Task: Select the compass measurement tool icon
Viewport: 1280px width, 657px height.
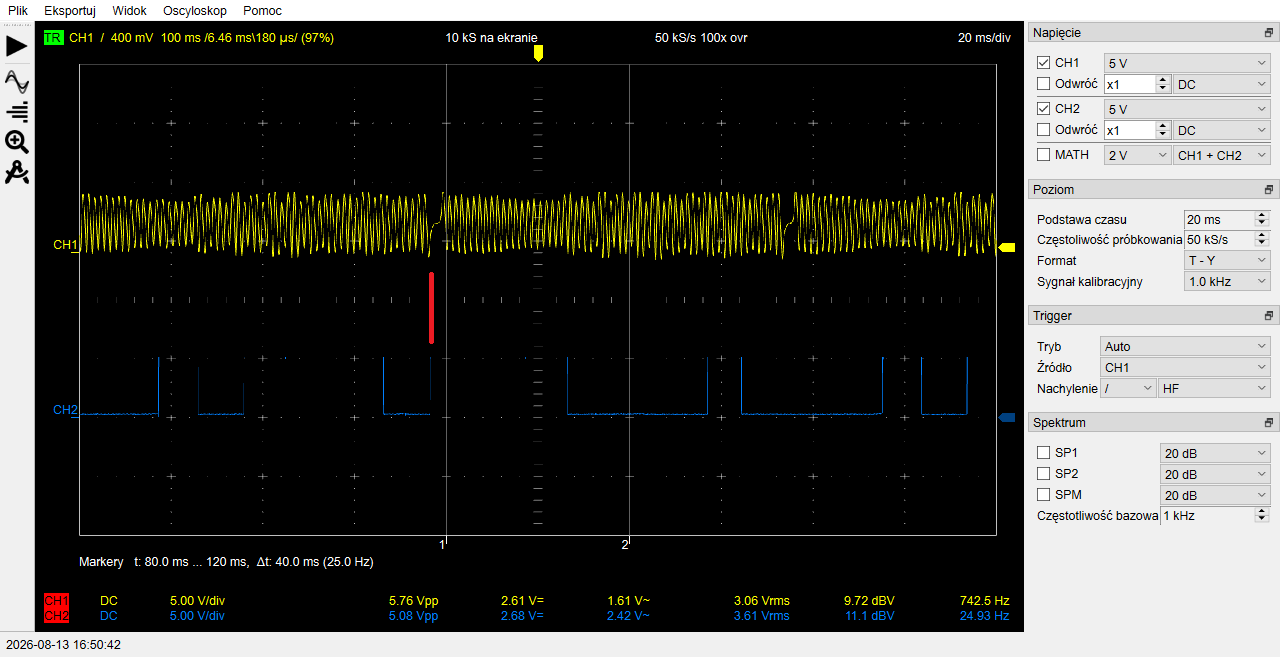Action: (x=17, y=173)
